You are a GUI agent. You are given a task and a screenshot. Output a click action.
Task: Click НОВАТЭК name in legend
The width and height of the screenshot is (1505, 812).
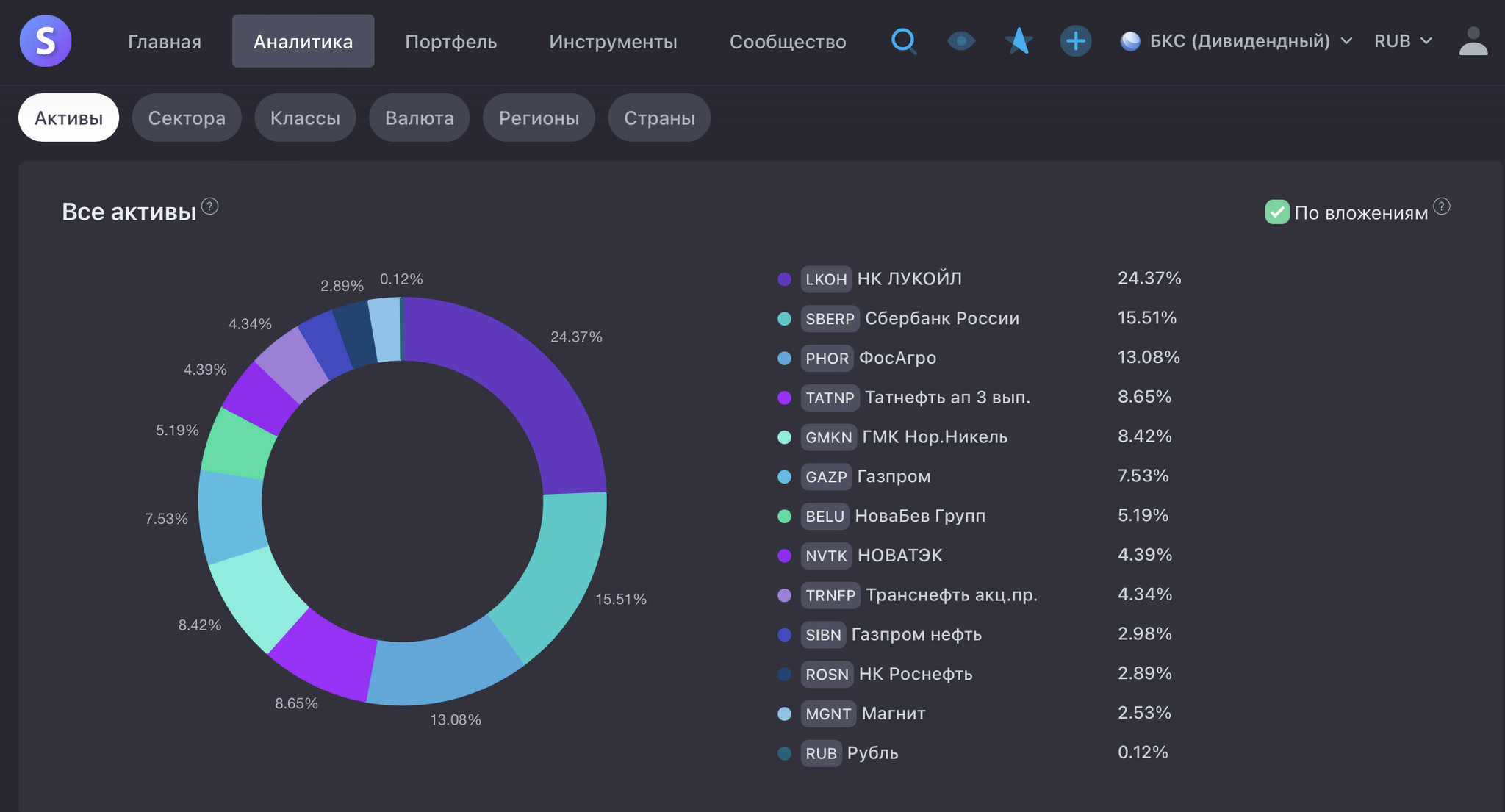pyautogui.click(x=900, y=556)
